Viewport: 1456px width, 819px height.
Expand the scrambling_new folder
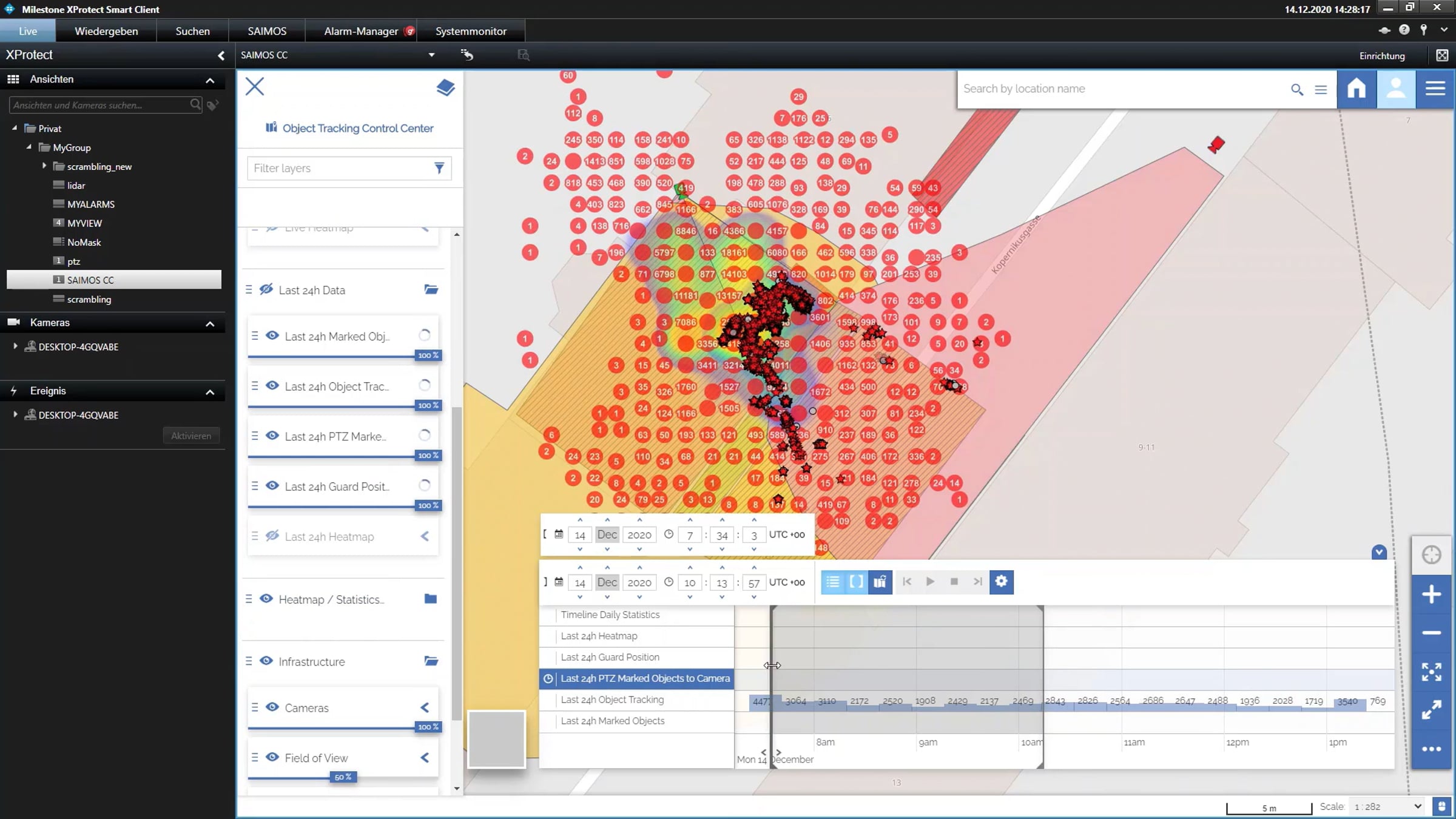(x=44, y=166)
